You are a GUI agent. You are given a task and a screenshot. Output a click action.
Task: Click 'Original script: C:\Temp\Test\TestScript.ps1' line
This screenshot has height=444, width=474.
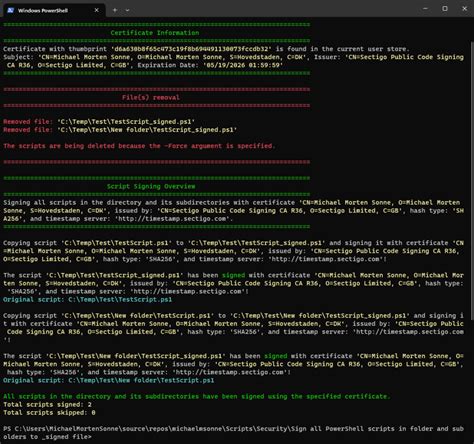point(88,299)
